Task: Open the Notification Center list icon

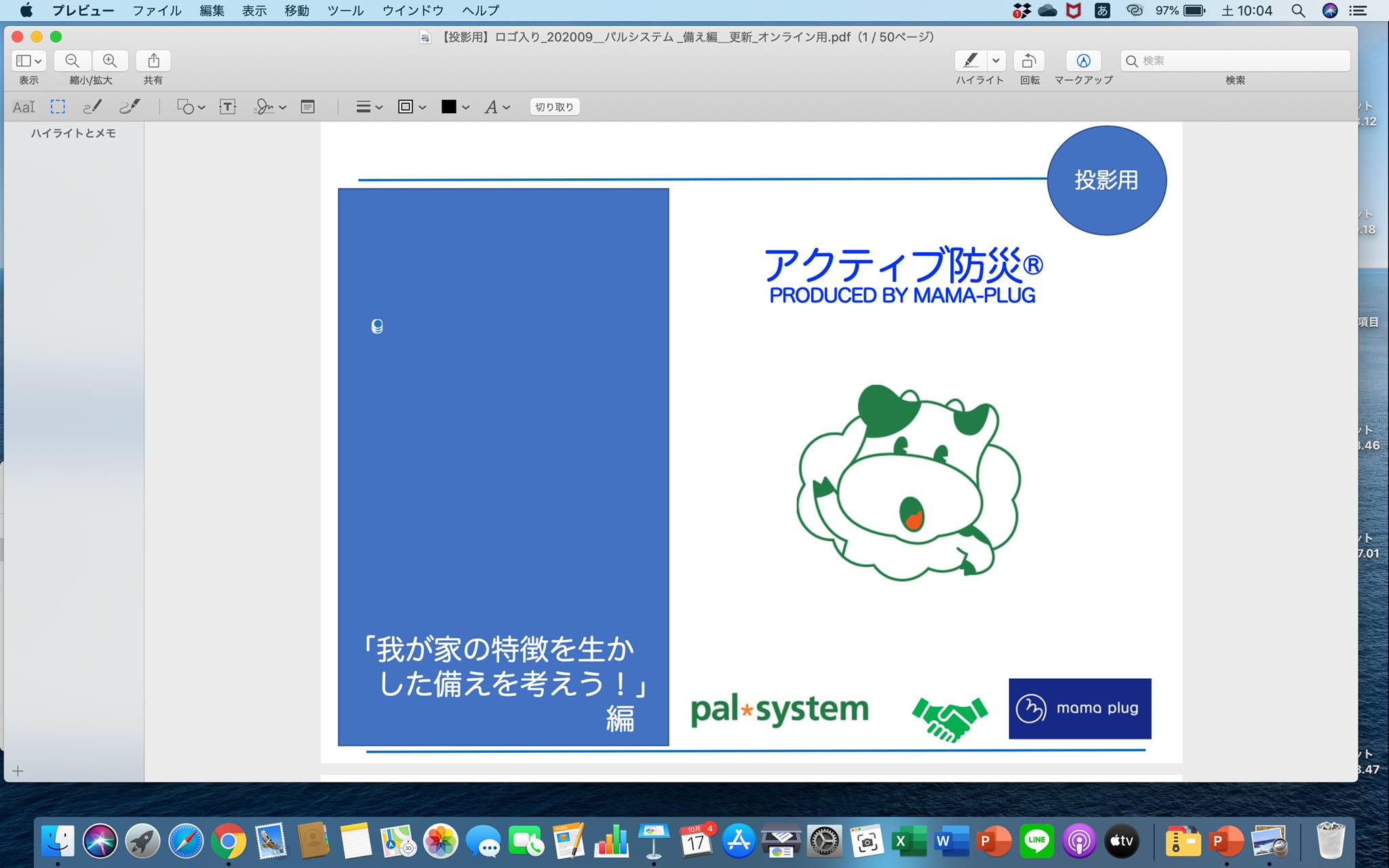Action: pyautogui.click(x=1358, y=11)
